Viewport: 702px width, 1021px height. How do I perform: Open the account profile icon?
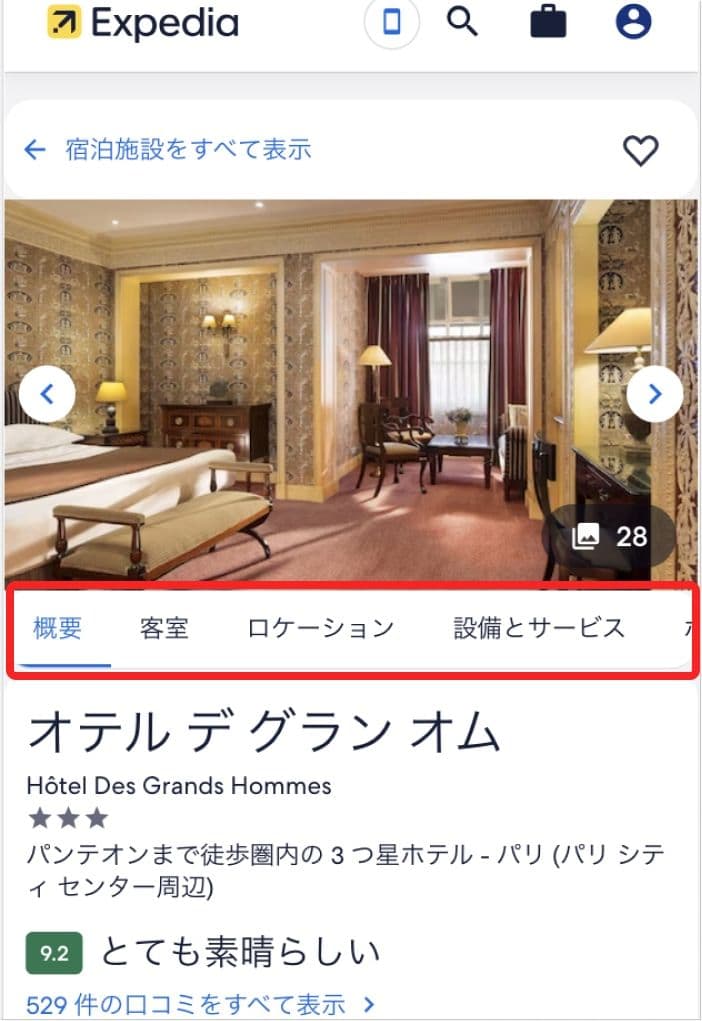pos(634,21)
